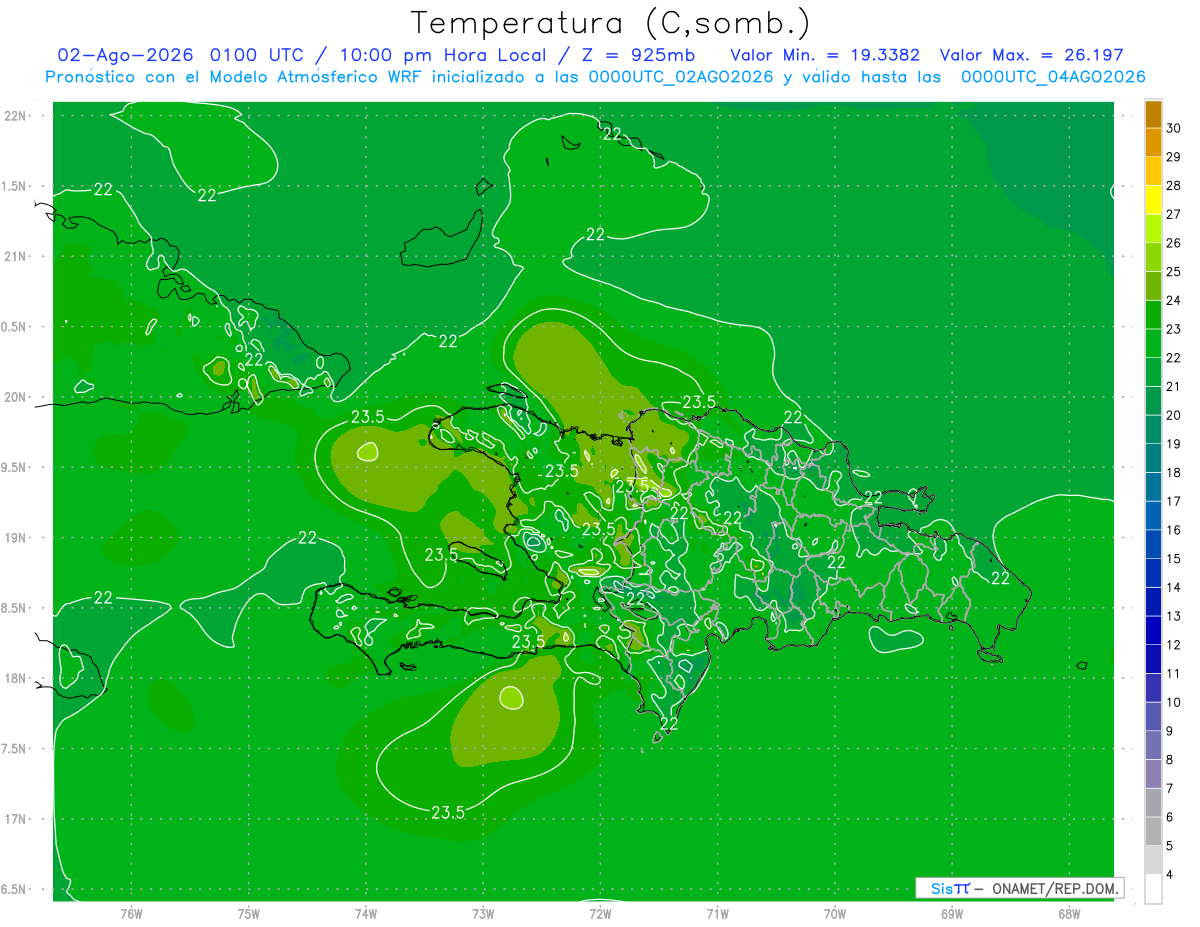Viewport: 1200px width, 927px height.
Task: Click the '68W' longitude axis label
Action: point(1069,913)
